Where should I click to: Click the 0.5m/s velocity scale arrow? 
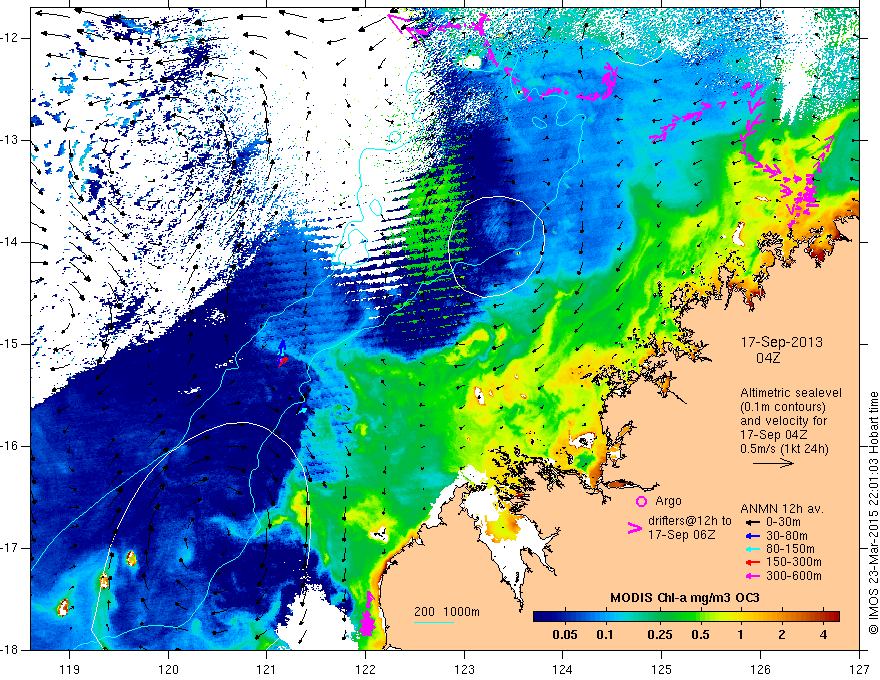click(x=773, y=463)
